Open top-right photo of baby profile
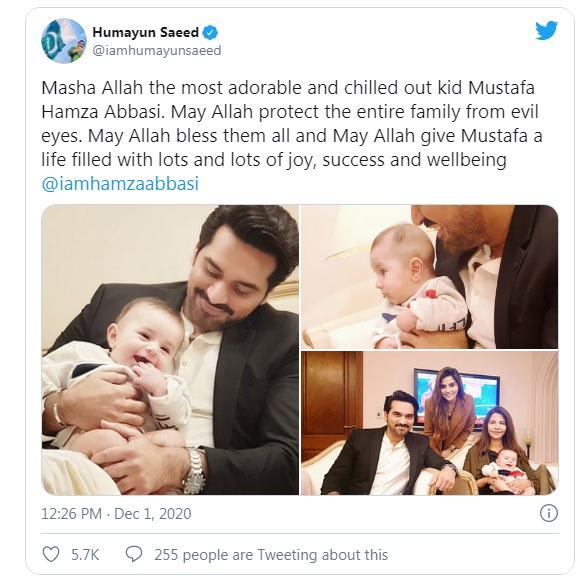 [x=430, y=277]
